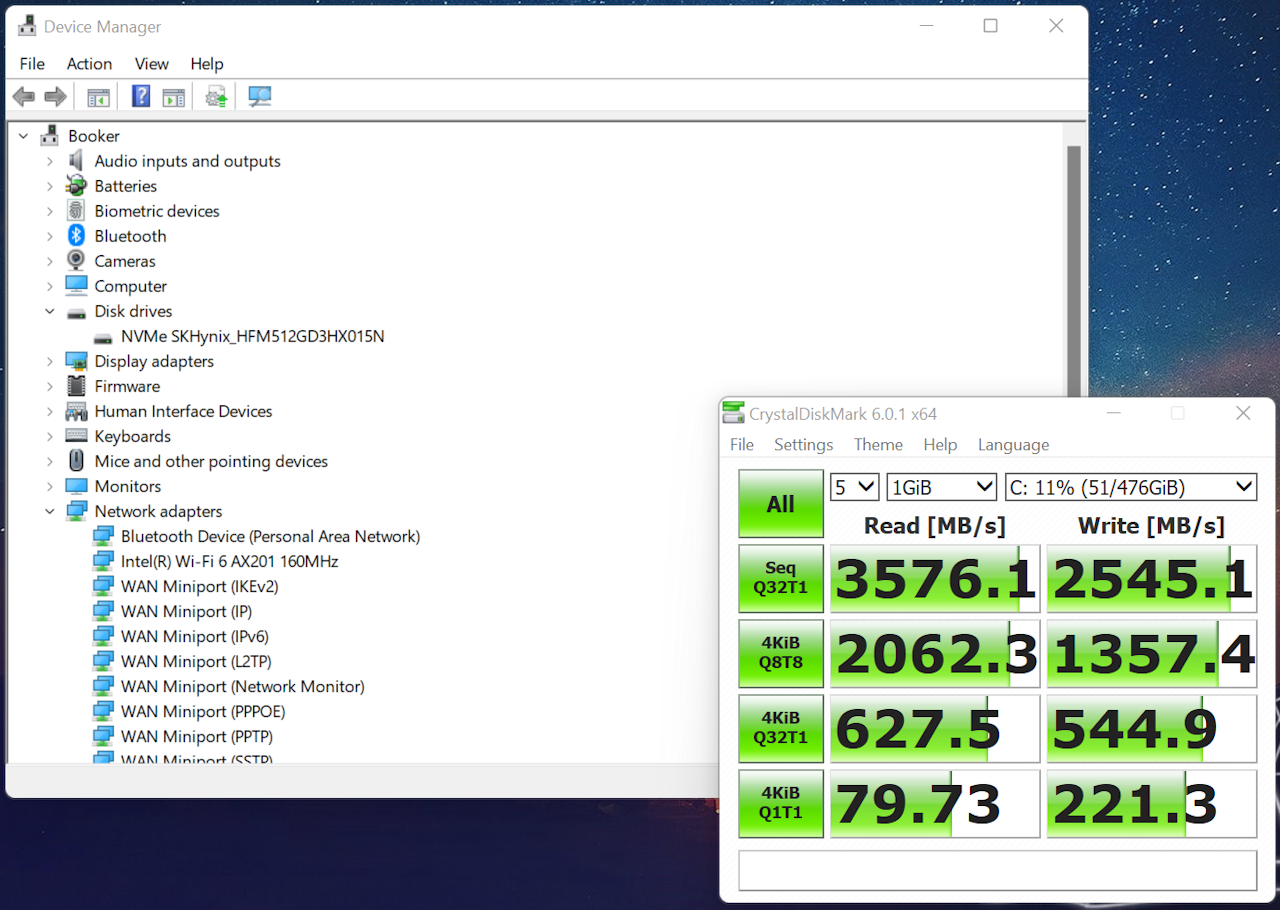The height and width of the screenshot is (910, 1280).
Task: Click the blue Help question-mark toolbar icon
Action: [141, 97]
